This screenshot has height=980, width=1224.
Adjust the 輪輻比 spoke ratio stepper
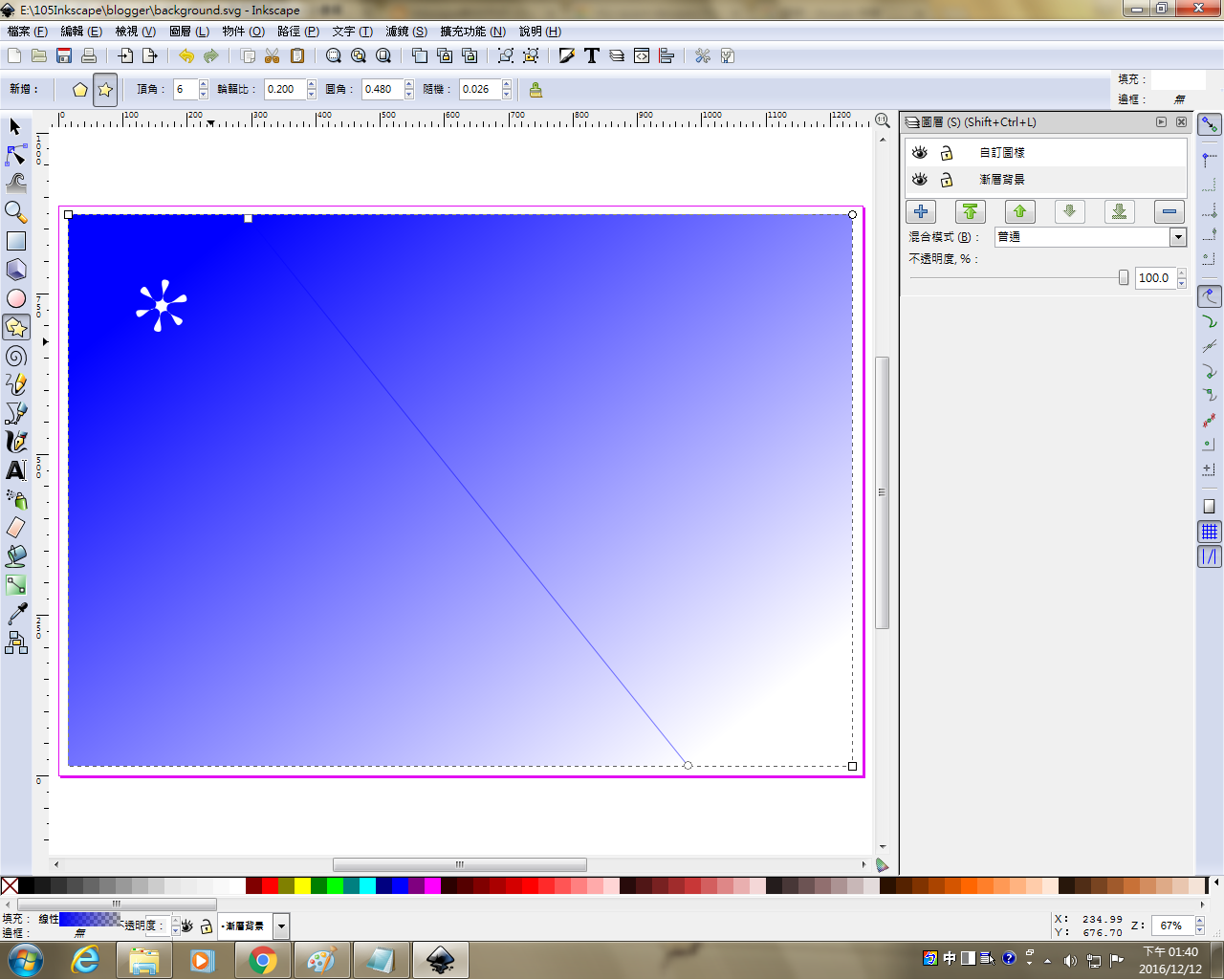point(312,90)
